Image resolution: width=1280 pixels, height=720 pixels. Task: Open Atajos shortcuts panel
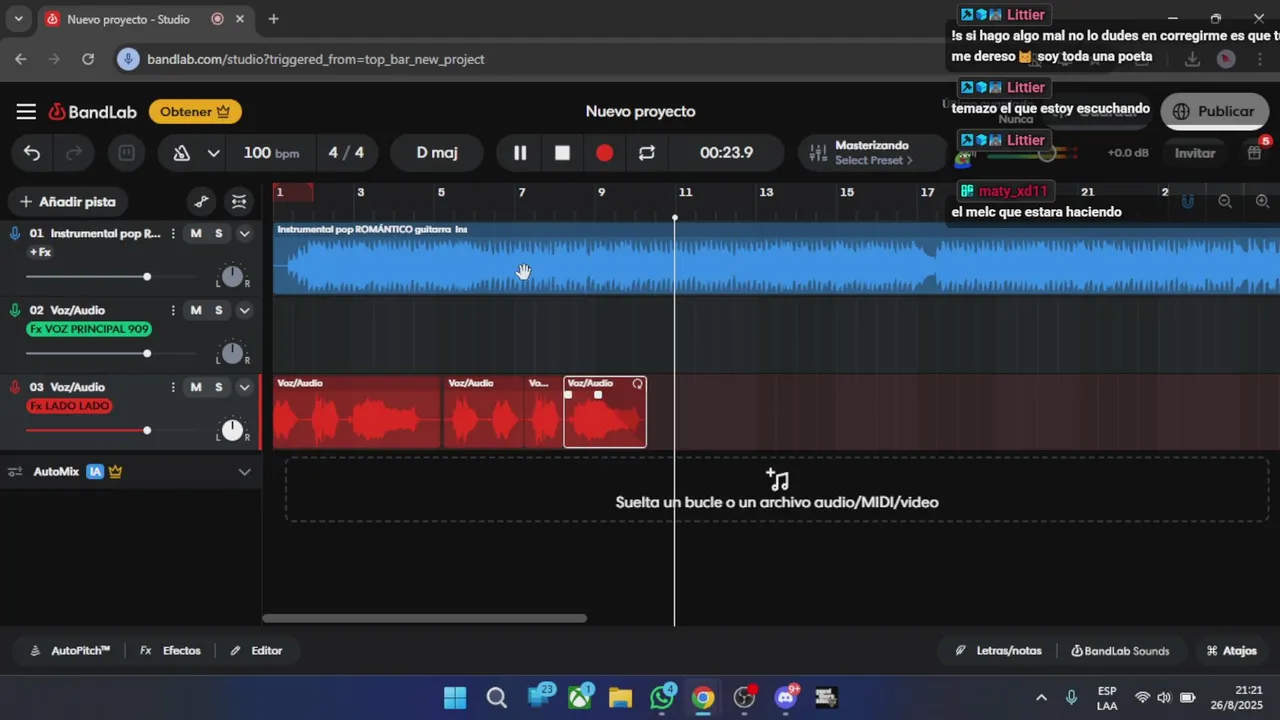pos(1231,651)
